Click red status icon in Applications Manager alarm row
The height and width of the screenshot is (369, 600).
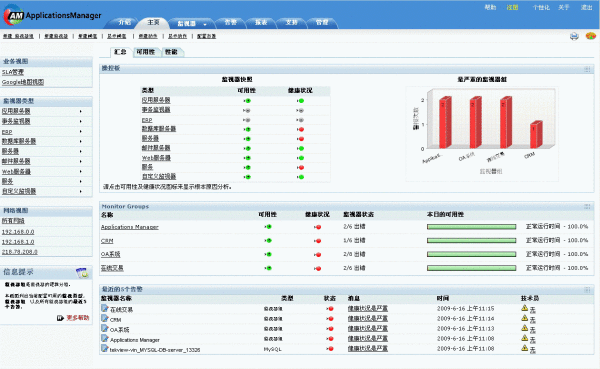(330, 339)
